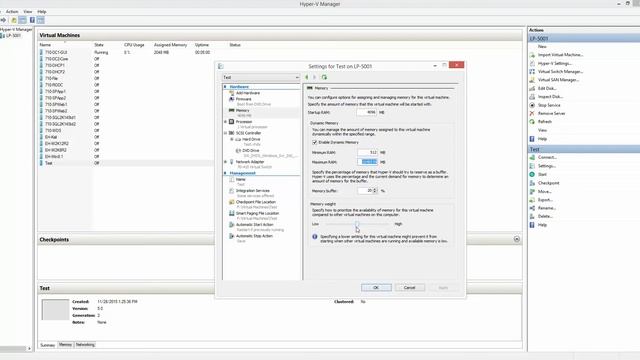Click Import Virtual Machine icon in Actions
This screenshot has height=360, width=640.
click(x=532, y=55)
